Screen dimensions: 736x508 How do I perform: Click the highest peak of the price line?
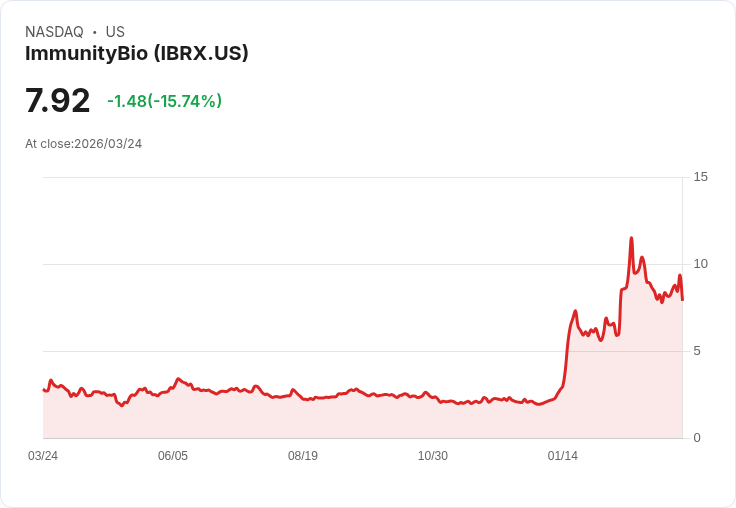(x=631, y=238)
